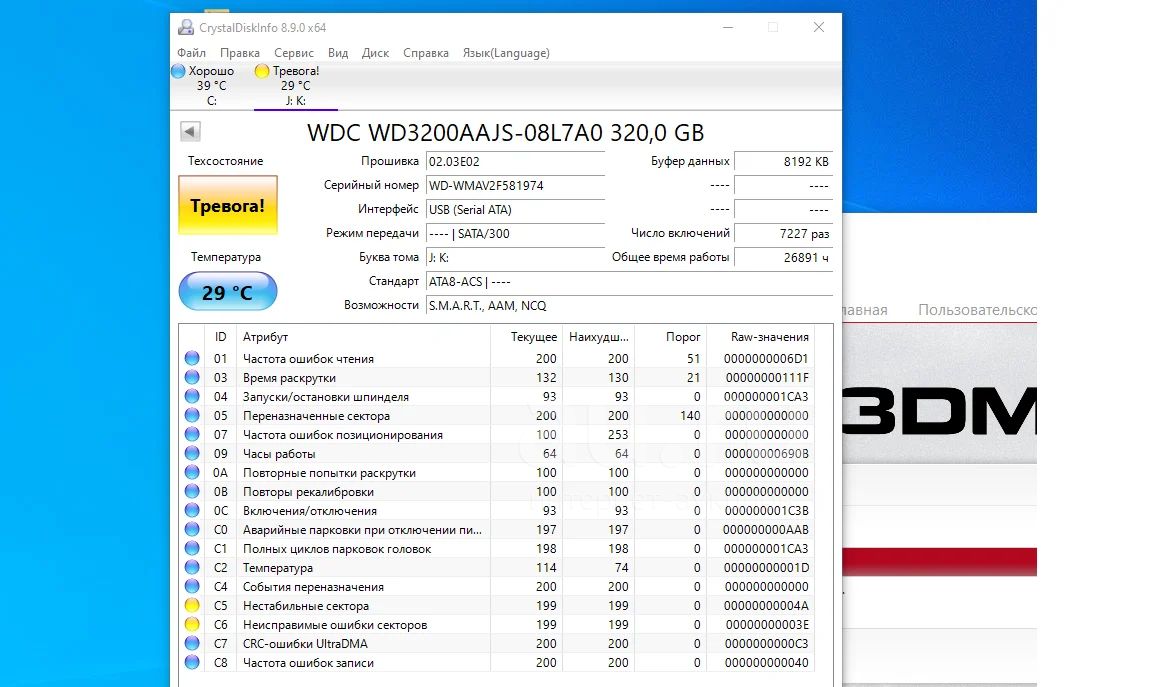Click status dot for attribute 03 Время раскрутки
1152x687 pixels.
coord(192,378)
